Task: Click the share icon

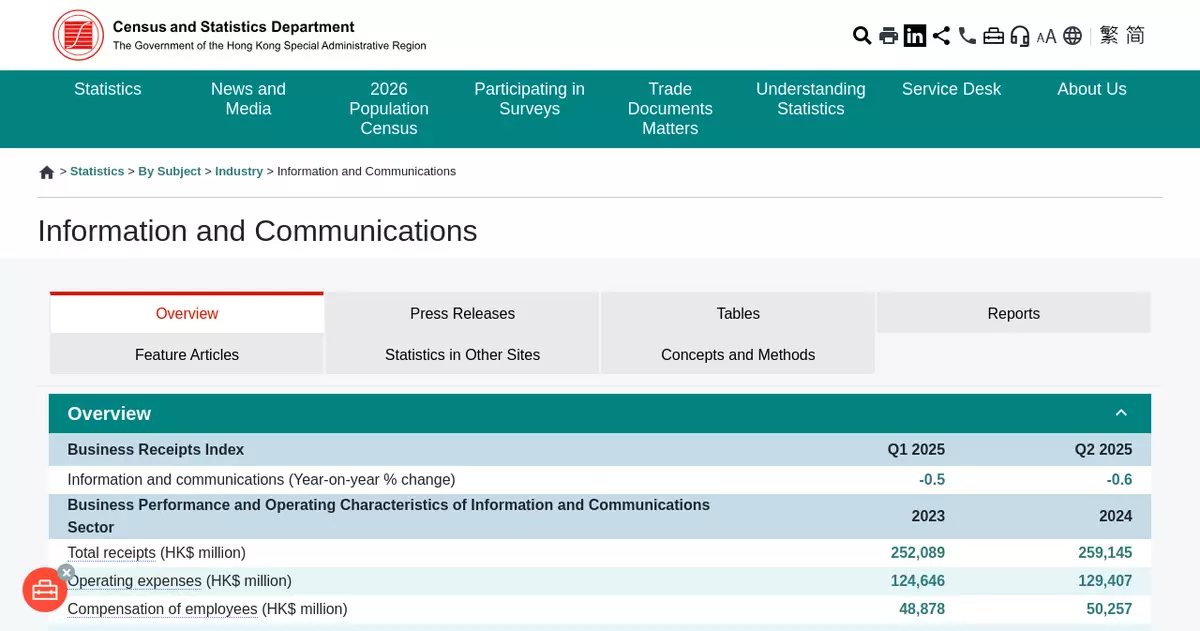Action: coord(941,36)
